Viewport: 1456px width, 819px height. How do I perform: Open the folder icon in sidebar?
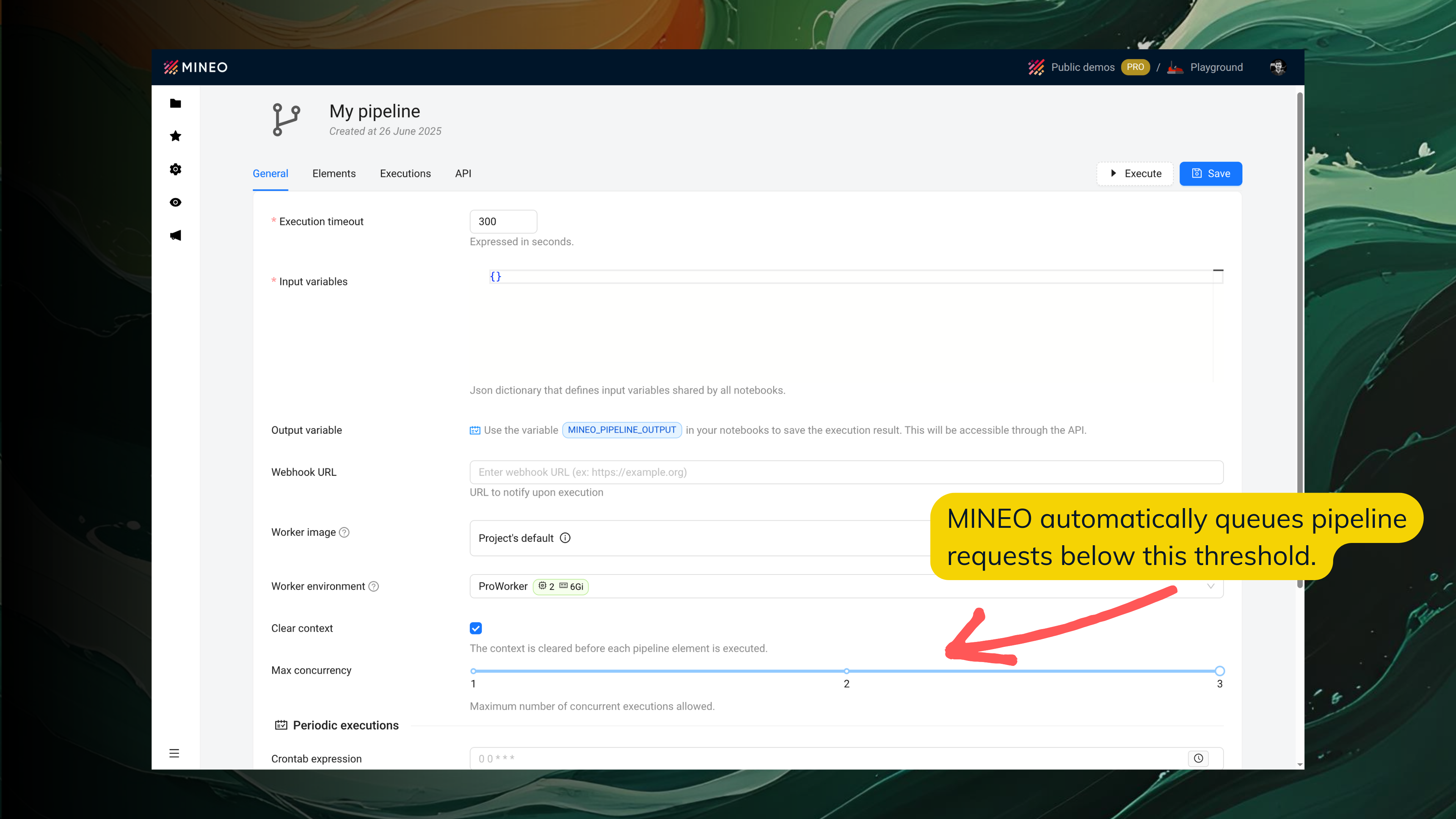175,104
